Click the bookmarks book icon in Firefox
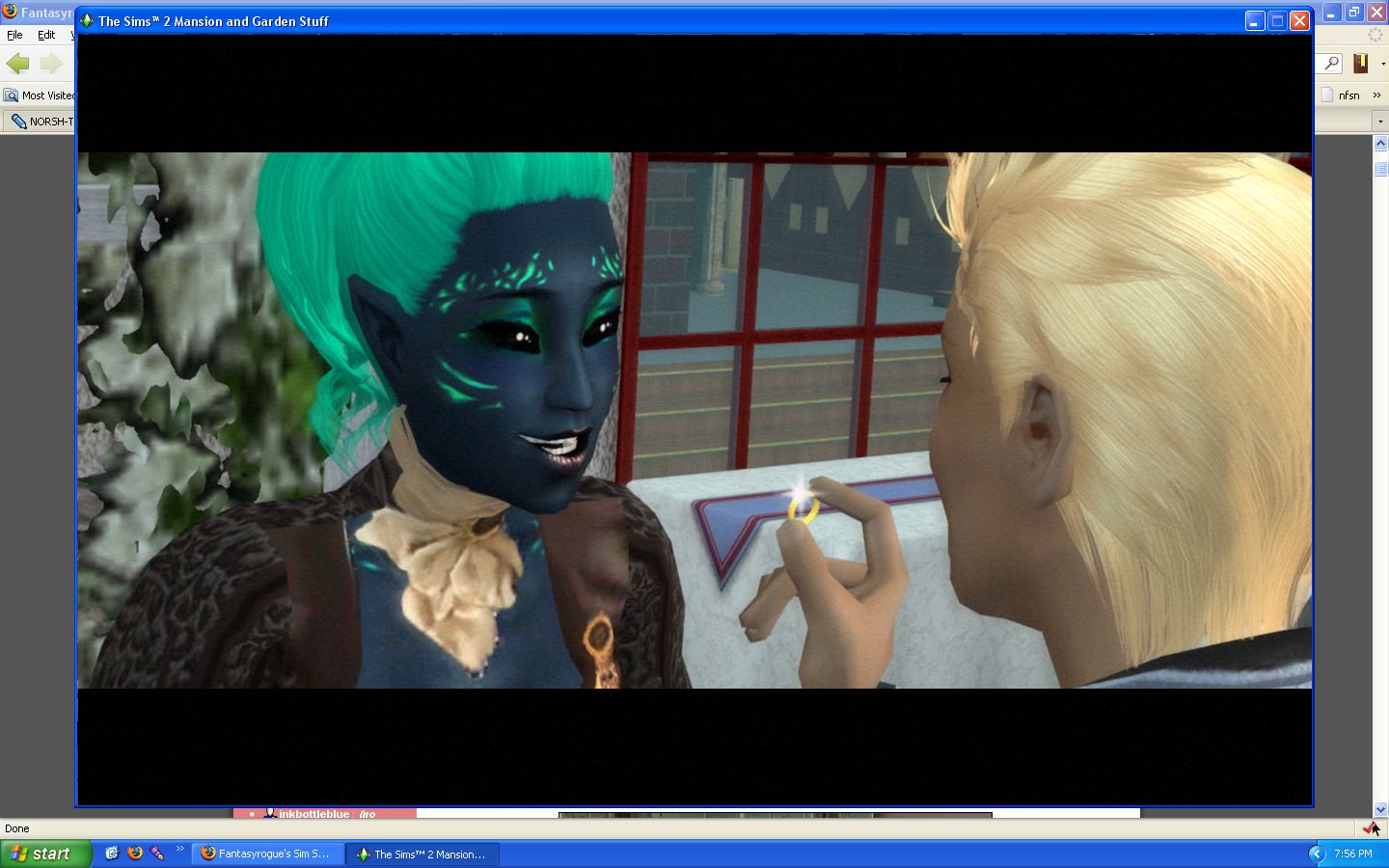This screenshot has width=1389, height=868. (1361, 64)
